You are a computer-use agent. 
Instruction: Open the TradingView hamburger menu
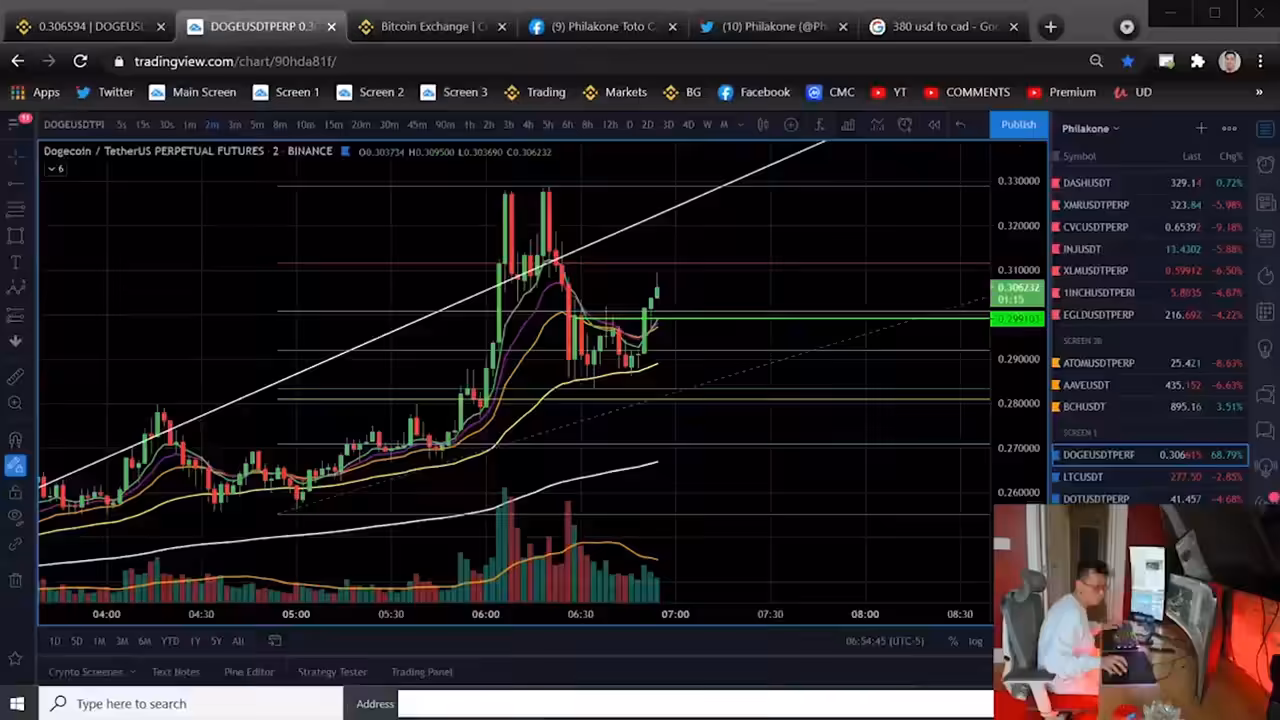click(14, 124)
